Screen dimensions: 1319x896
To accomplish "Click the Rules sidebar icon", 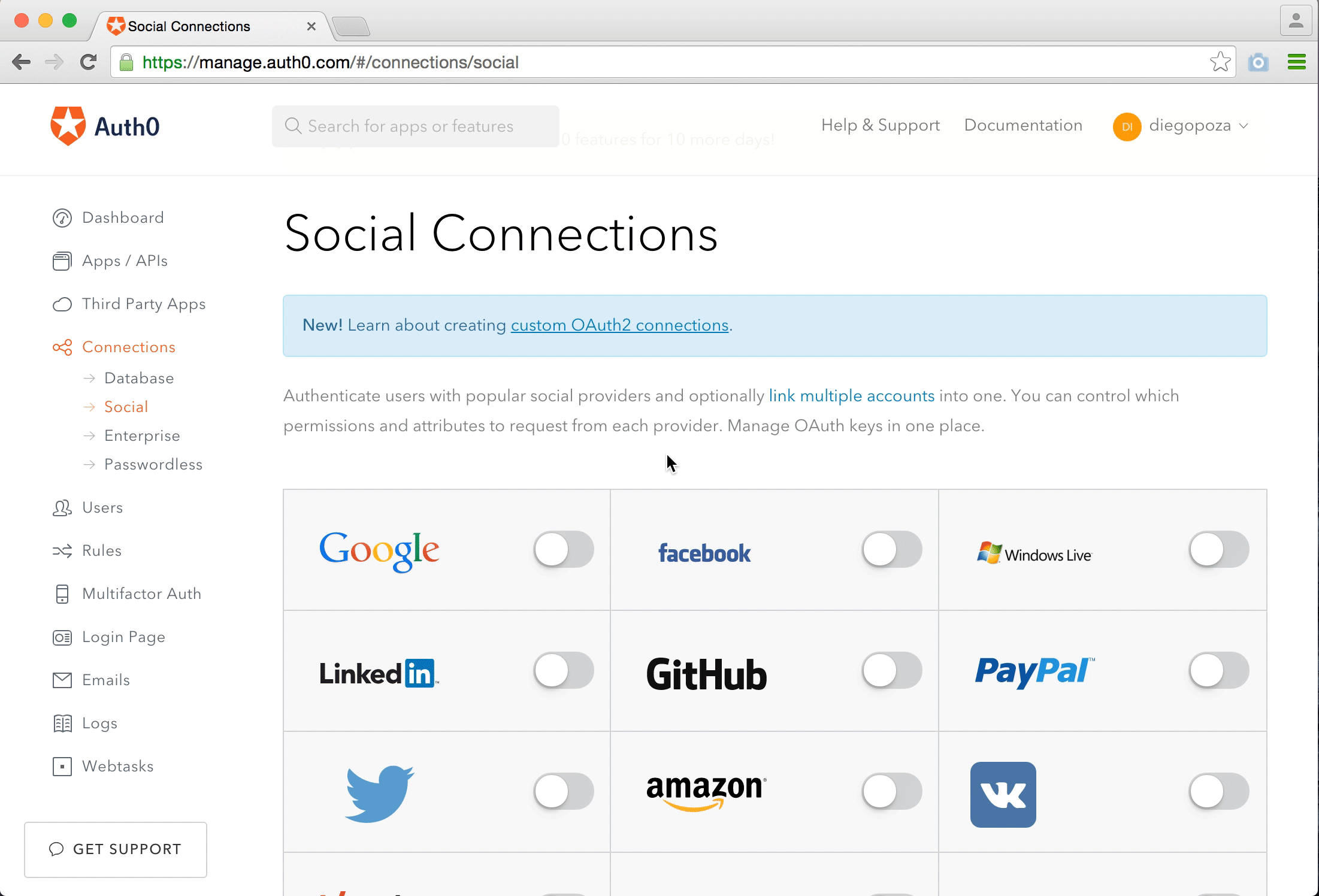I will [62, 550].
